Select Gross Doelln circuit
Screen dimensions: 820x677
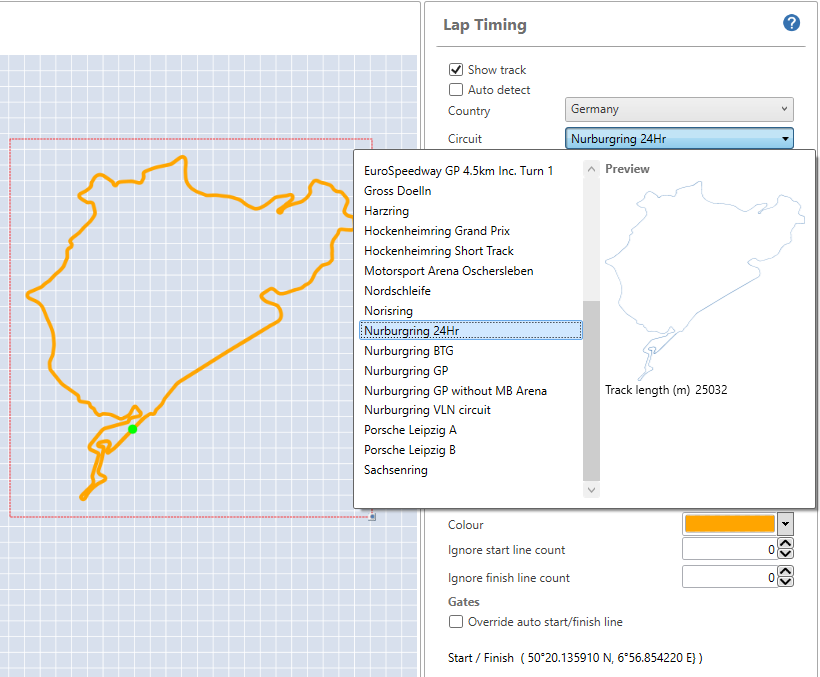pos(397,191)
